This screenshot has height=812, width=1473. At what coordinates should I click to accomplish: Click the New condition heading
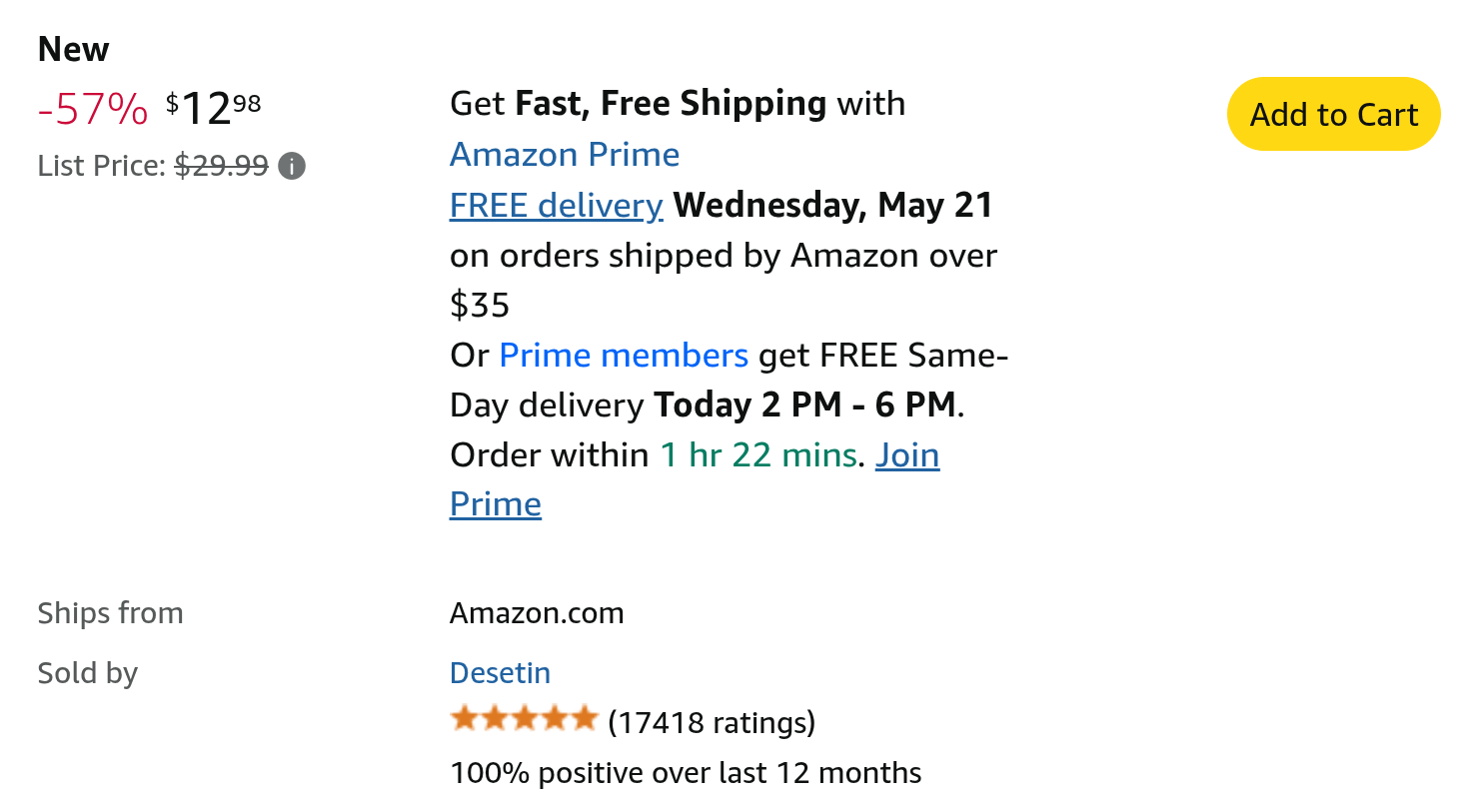pyautogui.click(x=73, y=49)
